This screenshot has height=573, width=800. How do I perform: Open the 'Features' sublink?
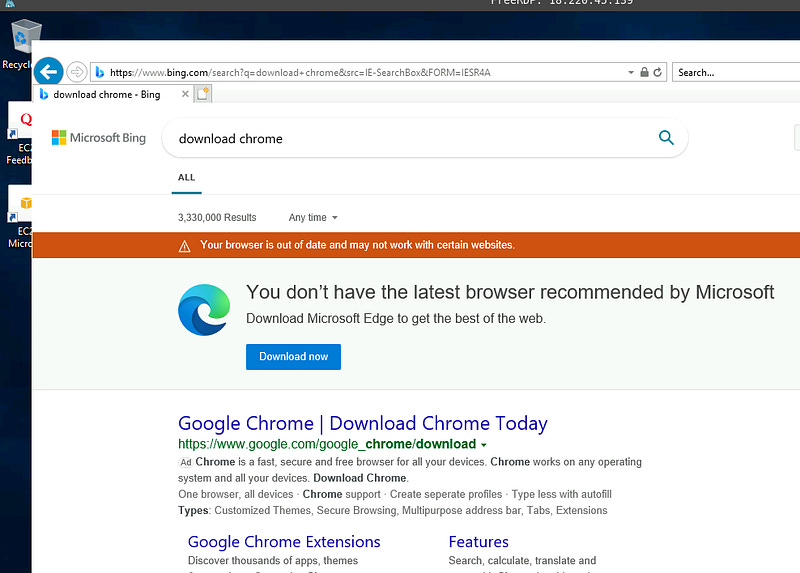479,541
